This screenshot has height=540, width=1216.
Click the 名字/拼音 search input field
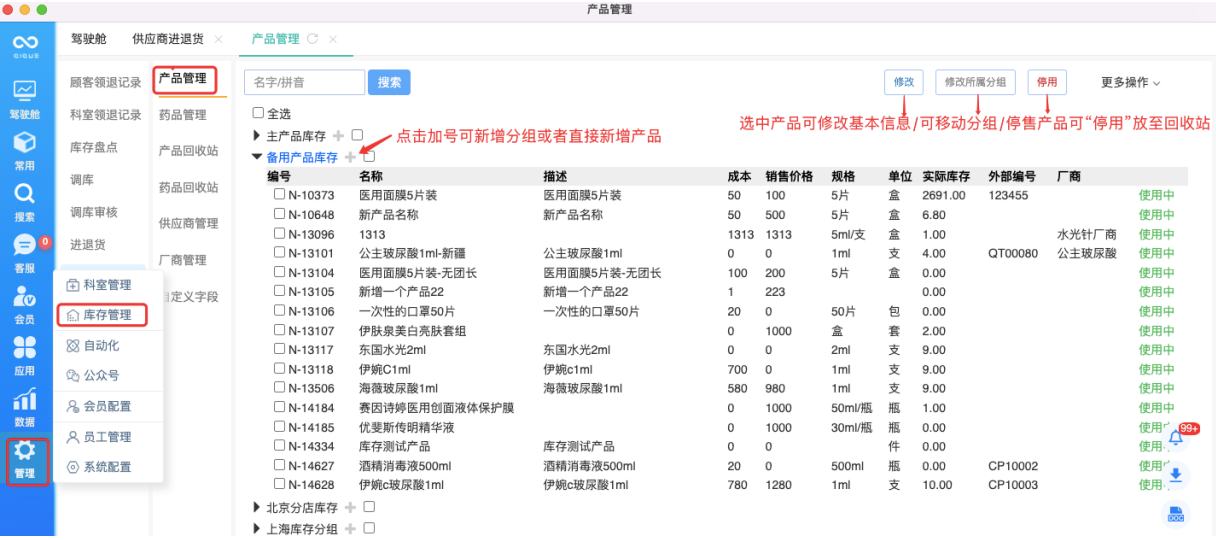click(305, 82)
